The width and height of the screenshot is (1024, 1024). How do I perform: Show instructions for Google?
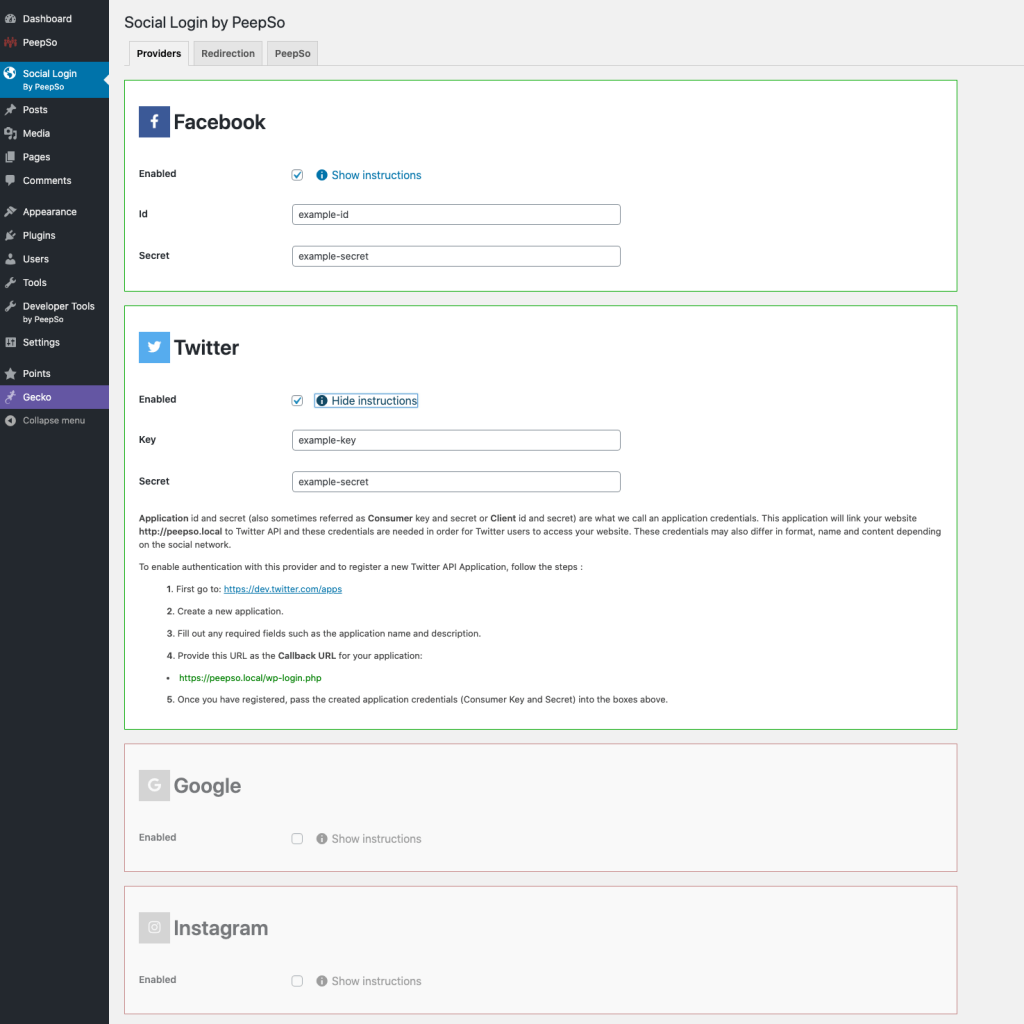click(x=376, y=839)
